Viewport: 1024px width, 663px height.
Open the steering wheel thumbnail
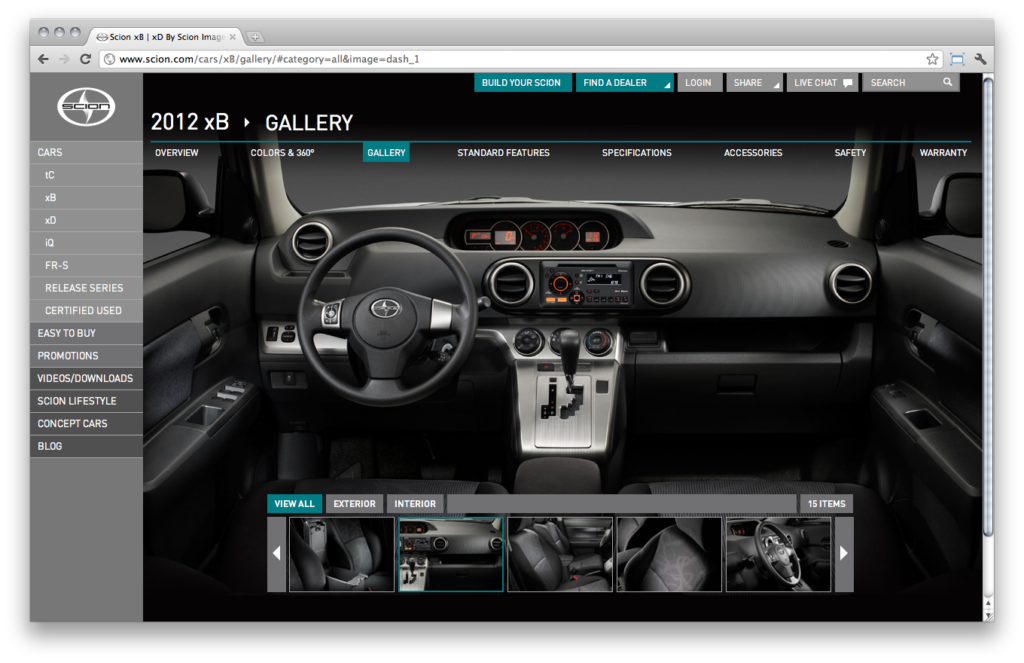tap(778, 555)
